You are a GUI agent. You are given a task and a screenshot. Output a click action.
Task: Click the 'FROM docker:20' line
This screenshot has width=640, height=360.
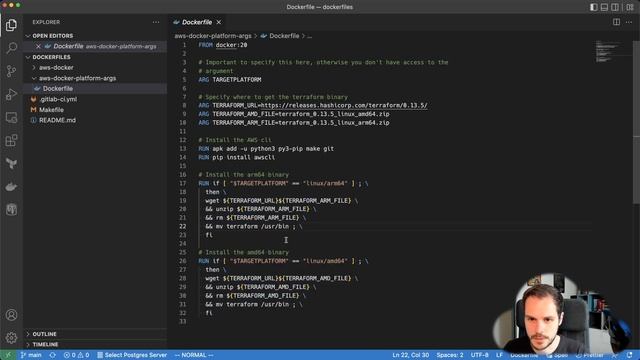click(x=223, y=45)
